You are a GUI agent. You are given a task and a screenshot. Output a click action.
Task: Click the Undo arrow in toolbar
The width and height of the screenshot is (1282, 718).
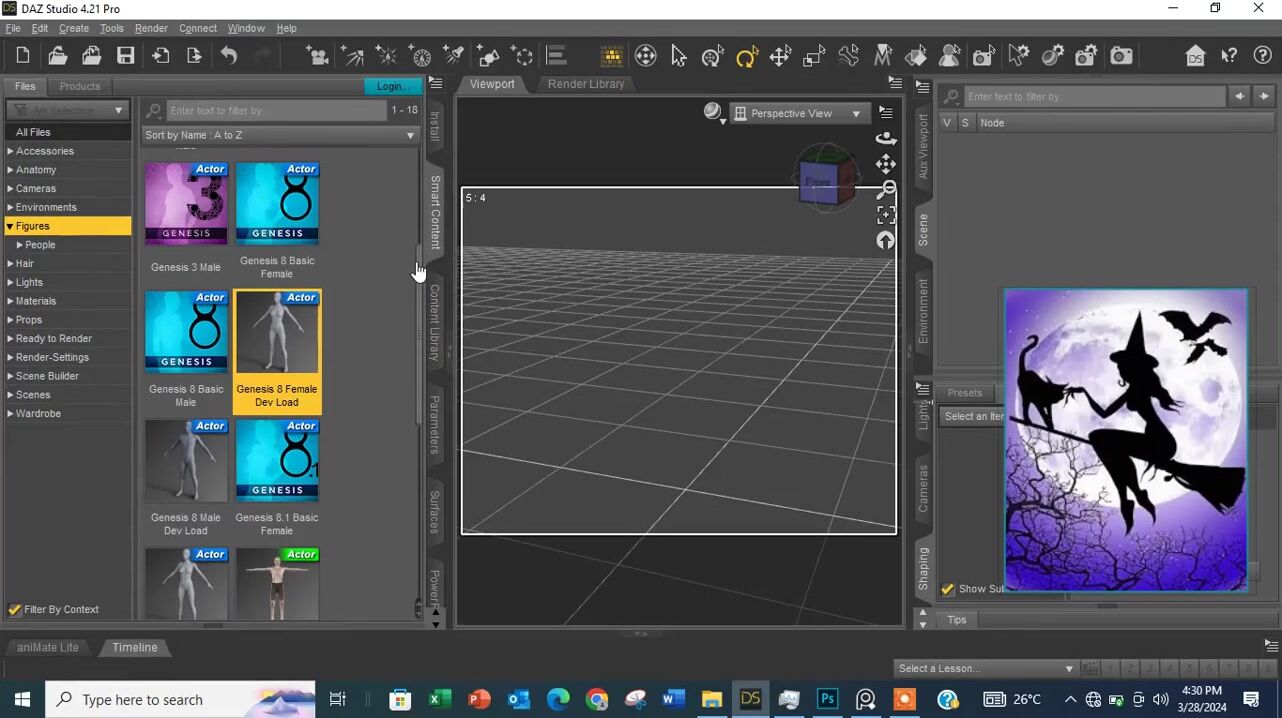coord(229,56)
